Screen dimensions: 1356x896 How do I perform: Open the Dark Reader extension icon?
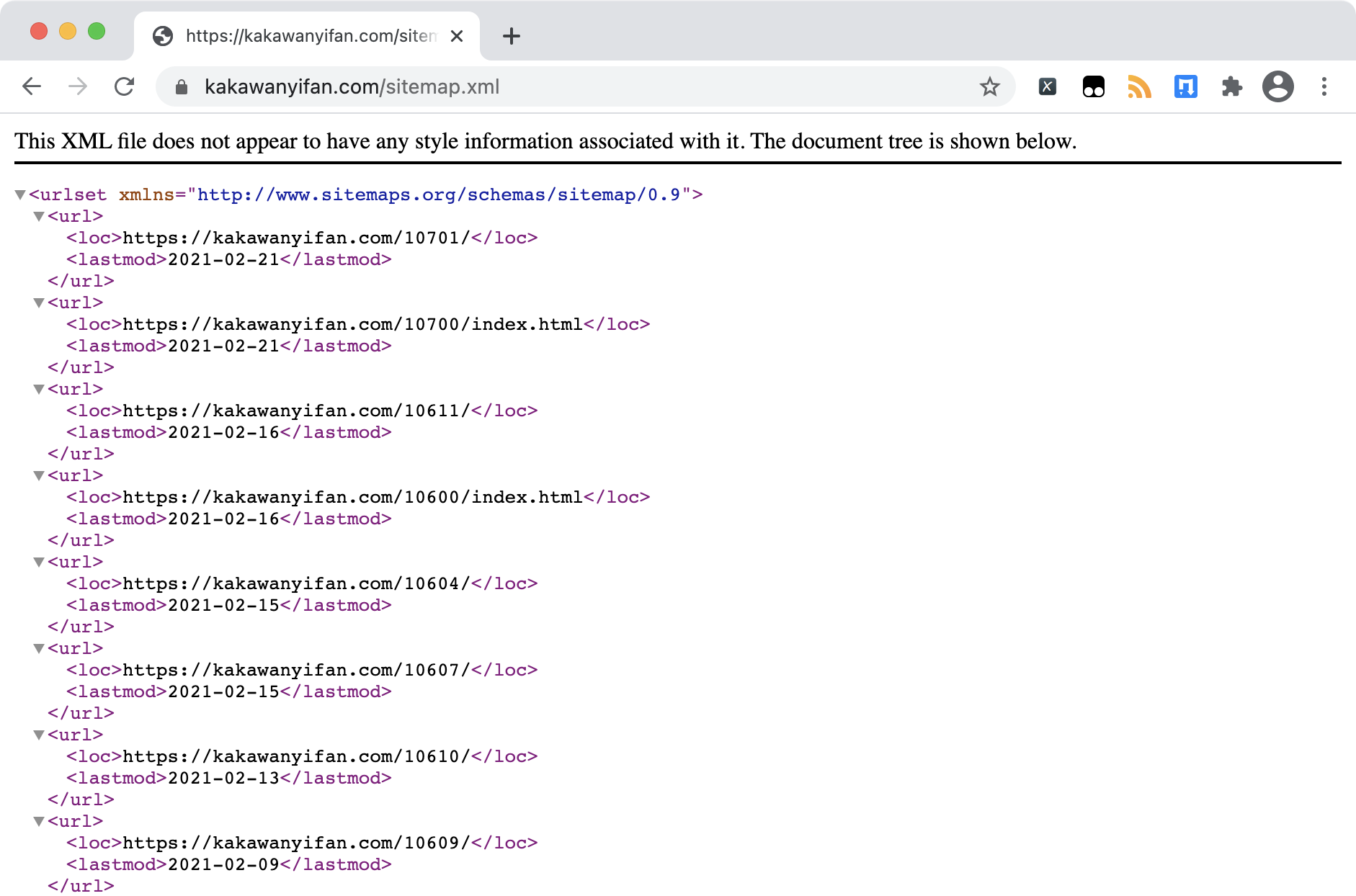[1093, 86]
